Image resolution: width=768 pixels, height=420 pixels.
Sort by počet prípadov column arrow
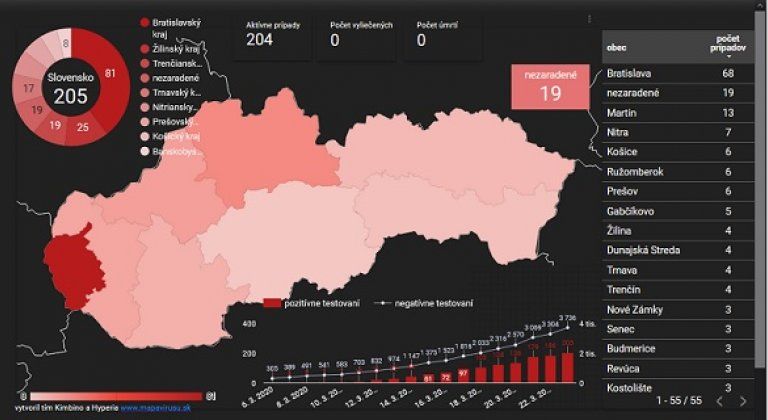[x=727, y=59]
